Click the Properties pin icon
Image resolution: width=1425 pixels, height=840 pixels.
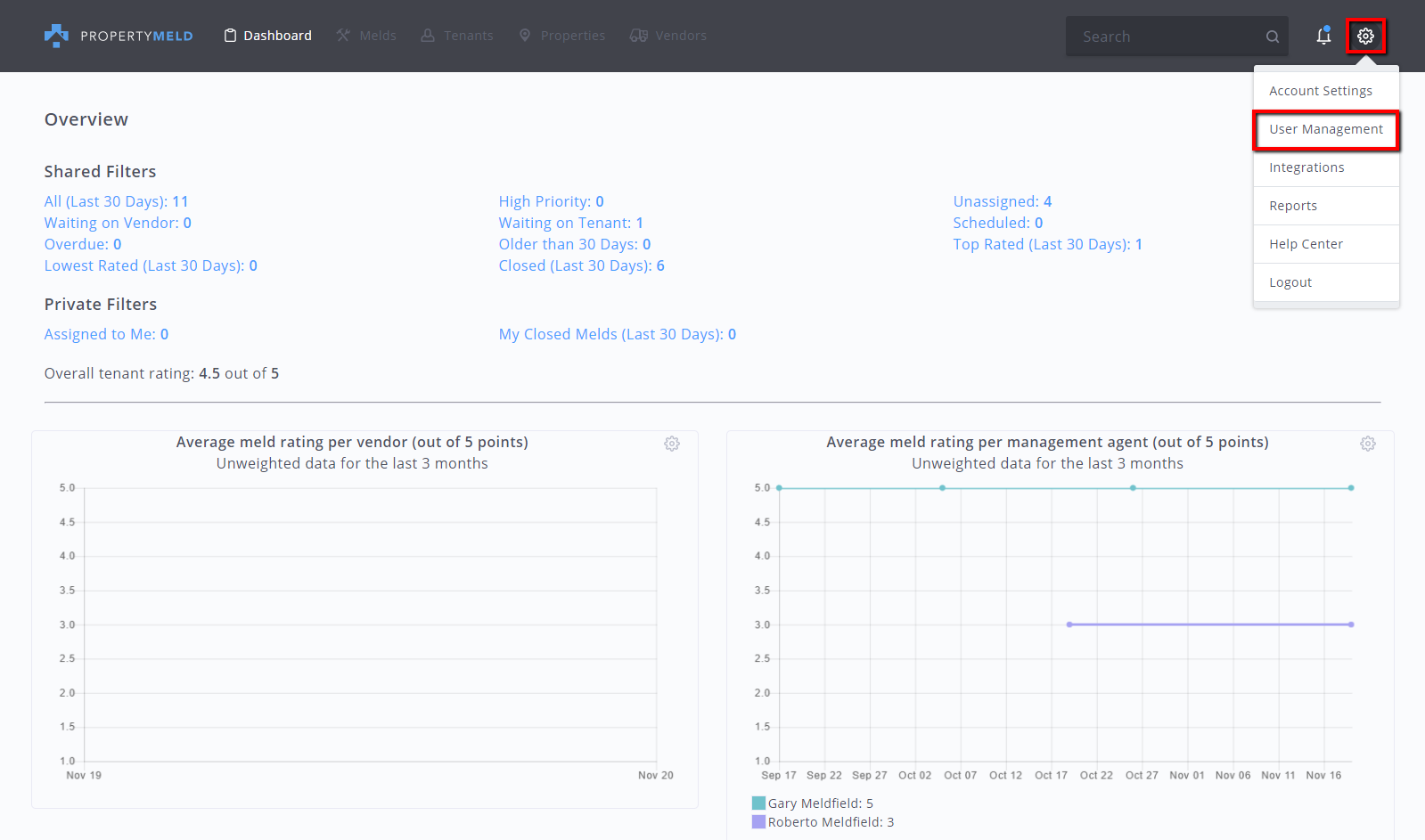525,36
